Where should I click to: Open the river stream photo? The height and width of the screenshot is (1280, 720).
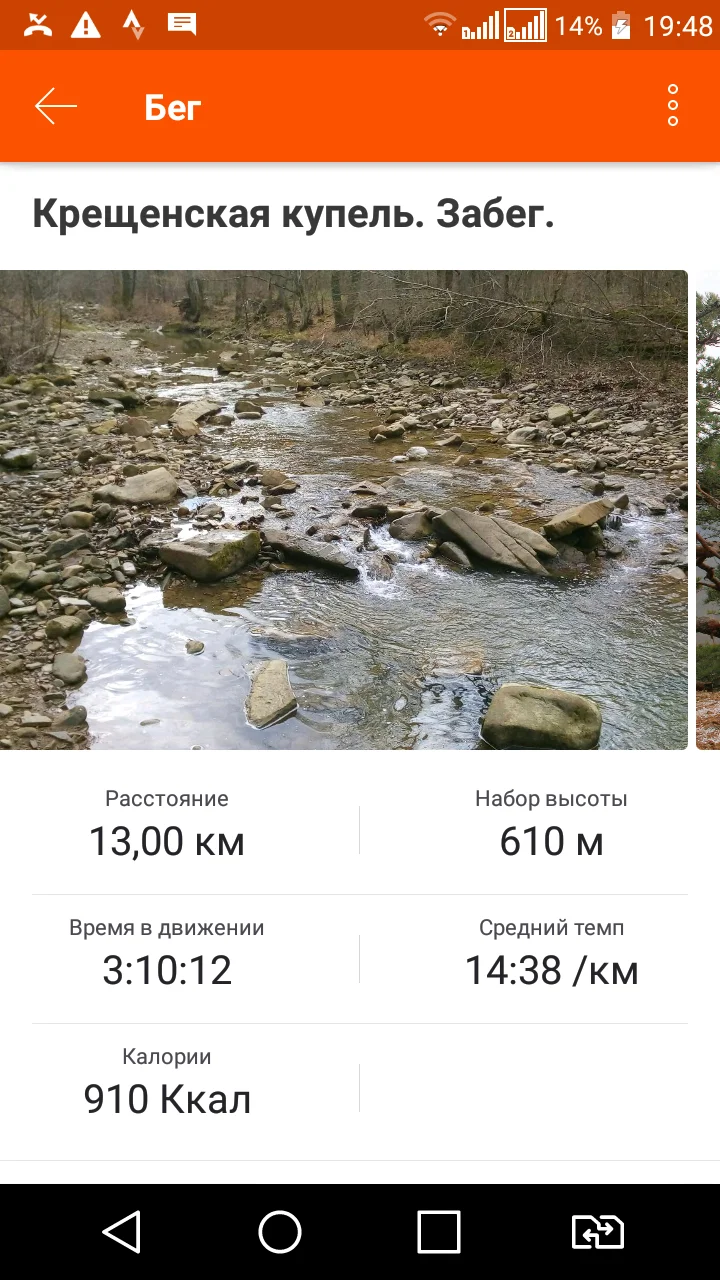pos(344,510)
